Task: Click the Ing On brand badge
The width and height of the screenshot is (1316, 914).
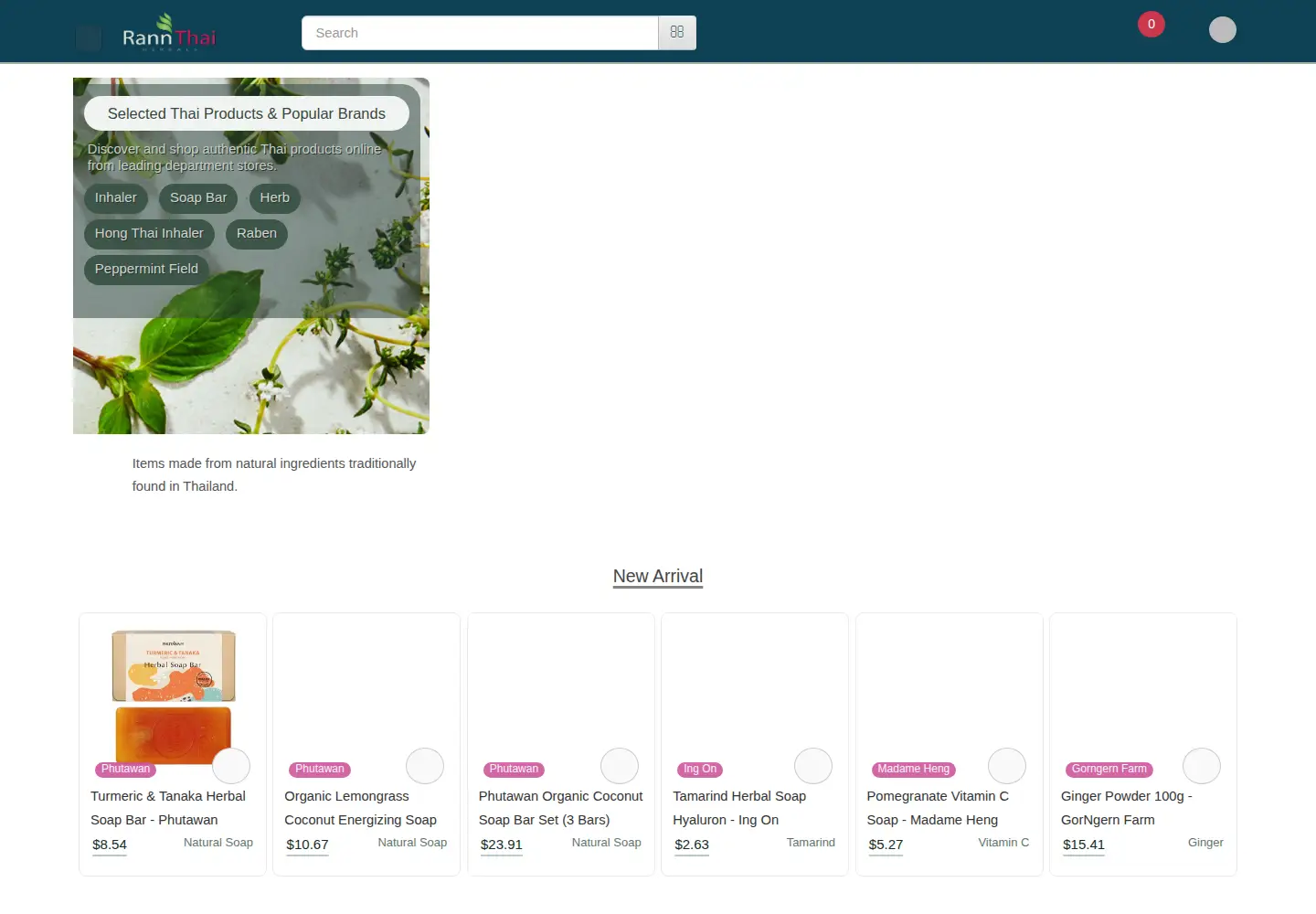Action: pyautogui.click(x=700, y=770)
